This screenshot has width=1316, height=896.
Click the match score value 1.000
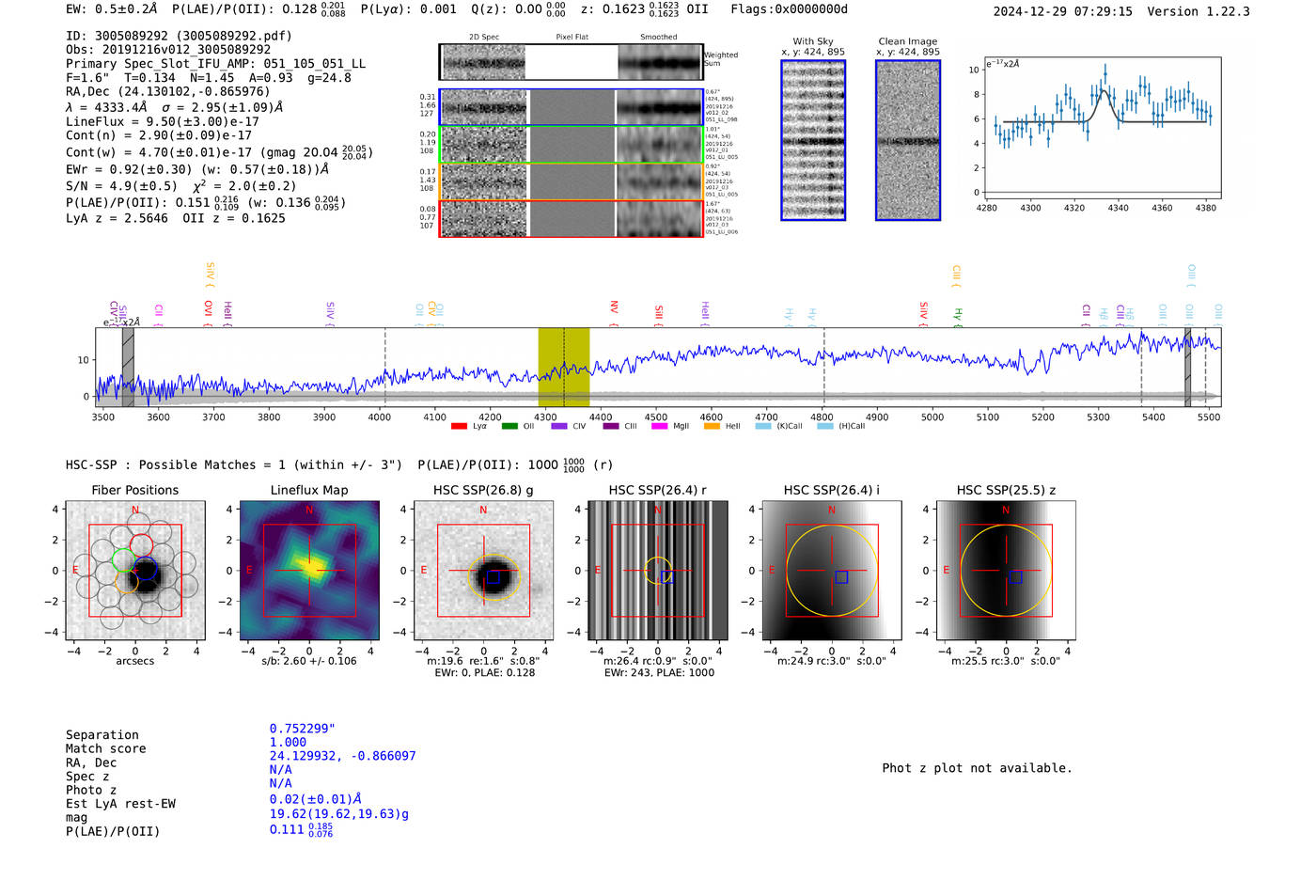(288, 742)
